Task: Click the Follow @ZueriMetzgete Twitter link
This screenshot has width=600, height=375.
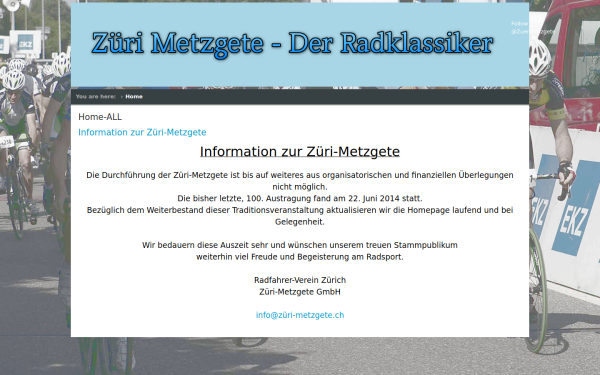Action: click(x=532, y=28)
